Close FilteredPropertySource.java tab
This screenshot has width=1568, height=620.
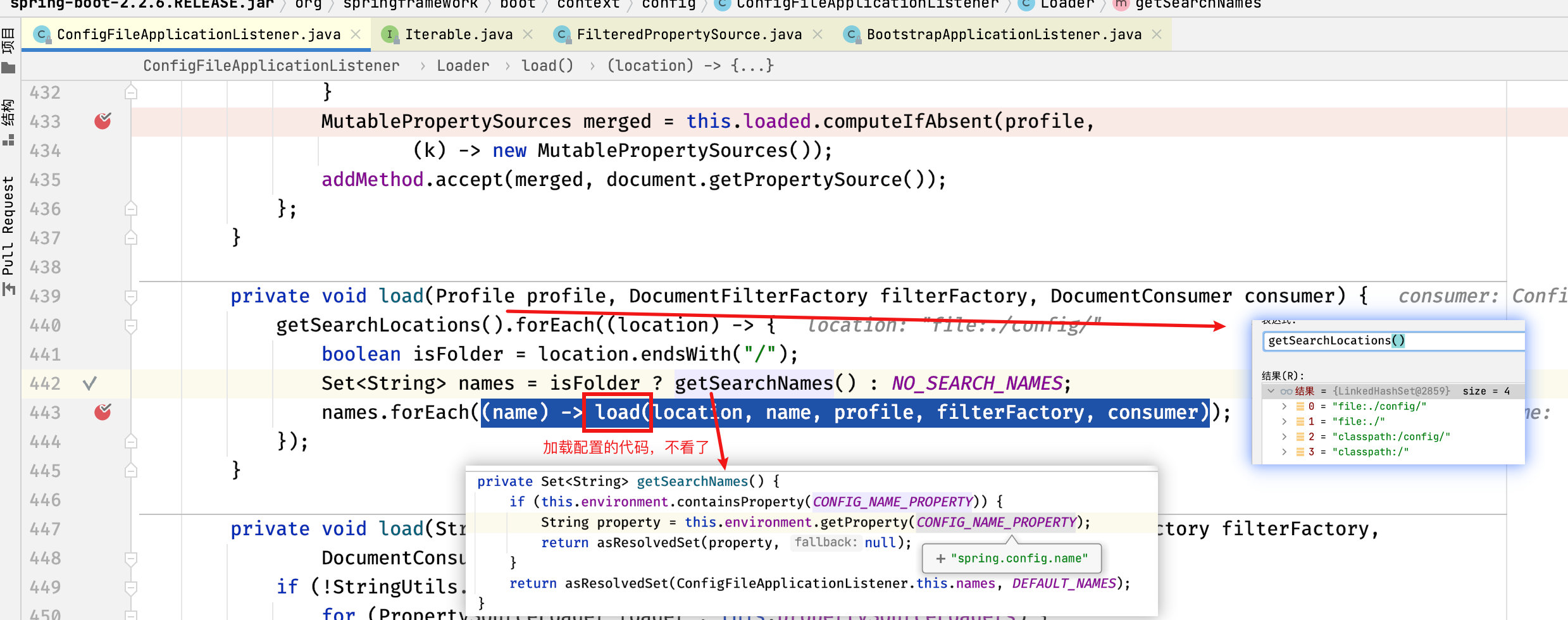pos(818,34)
